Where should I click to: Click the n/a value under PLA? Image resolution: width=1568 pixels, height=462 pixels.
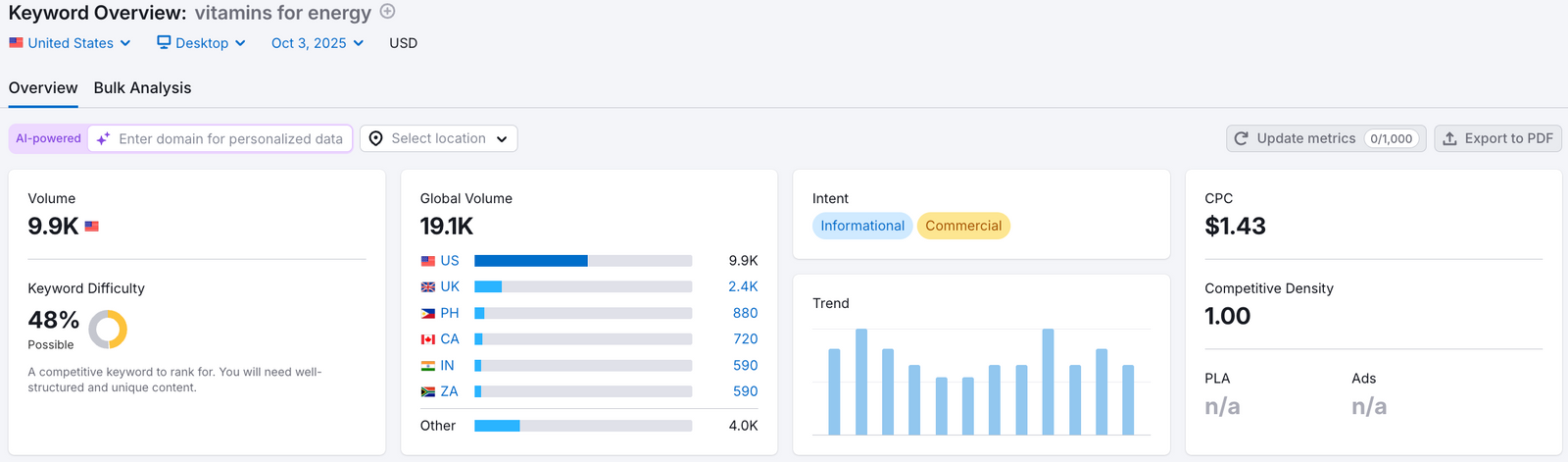1222,406
